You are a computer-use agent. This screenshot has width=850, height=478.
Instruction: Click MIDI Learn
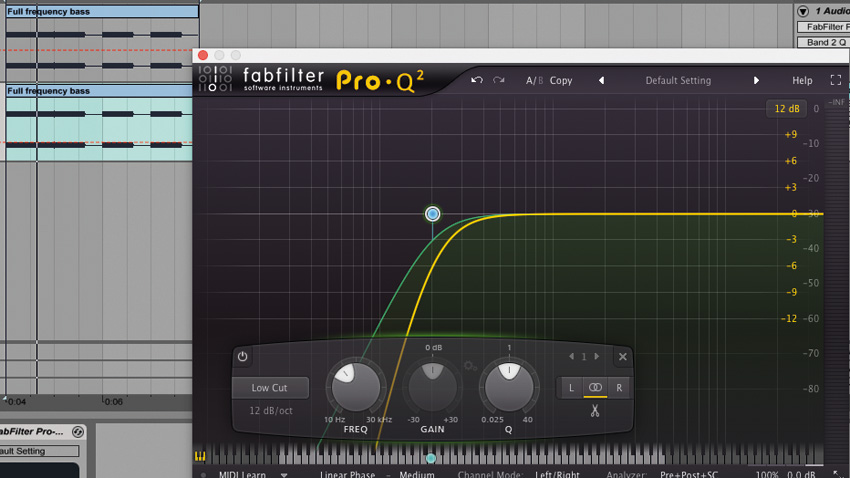pos(242,474)
